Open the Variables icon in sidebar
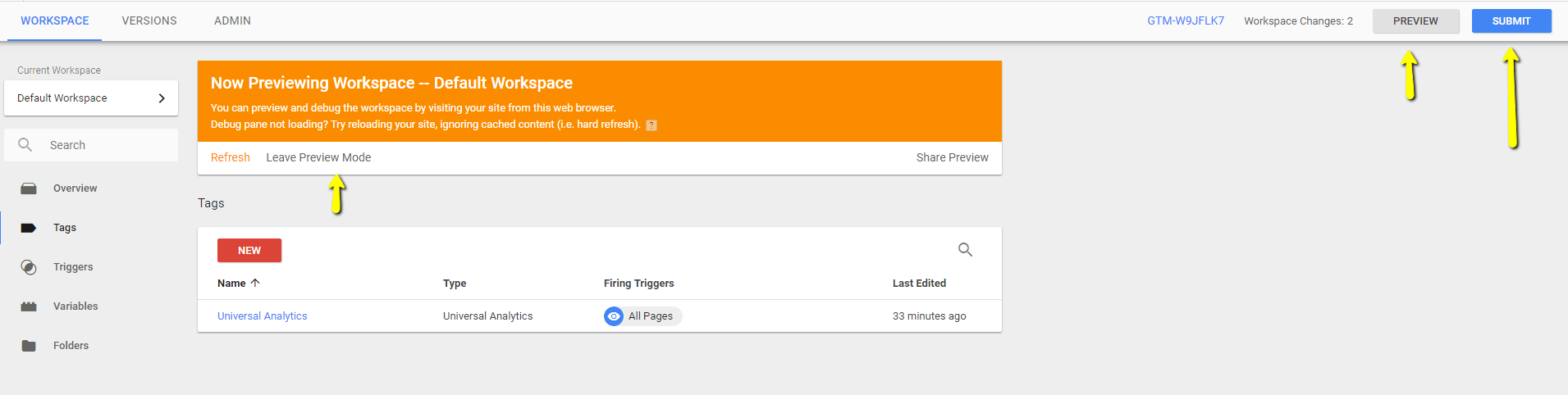 coord(29,306)
